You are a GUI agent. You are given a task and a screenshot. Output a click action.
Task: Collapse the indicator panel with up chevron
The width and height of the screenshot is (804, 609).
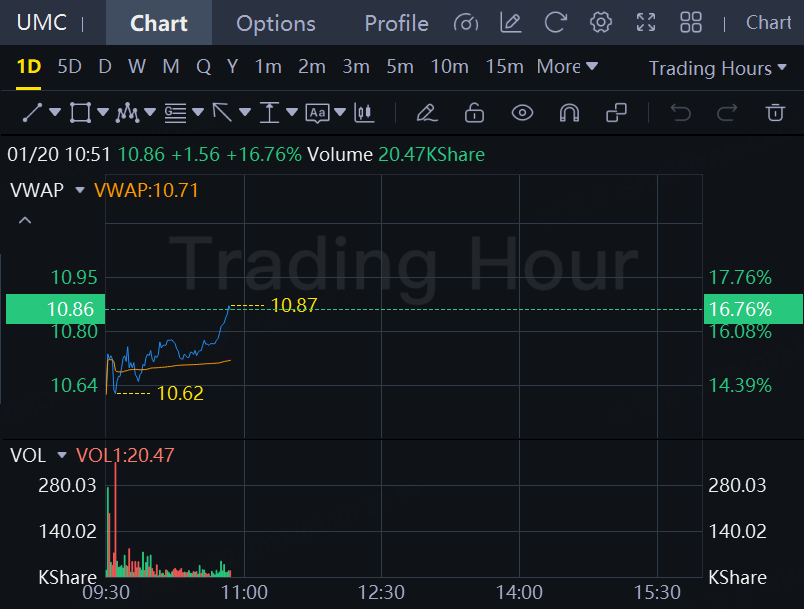tap(25, 220)
